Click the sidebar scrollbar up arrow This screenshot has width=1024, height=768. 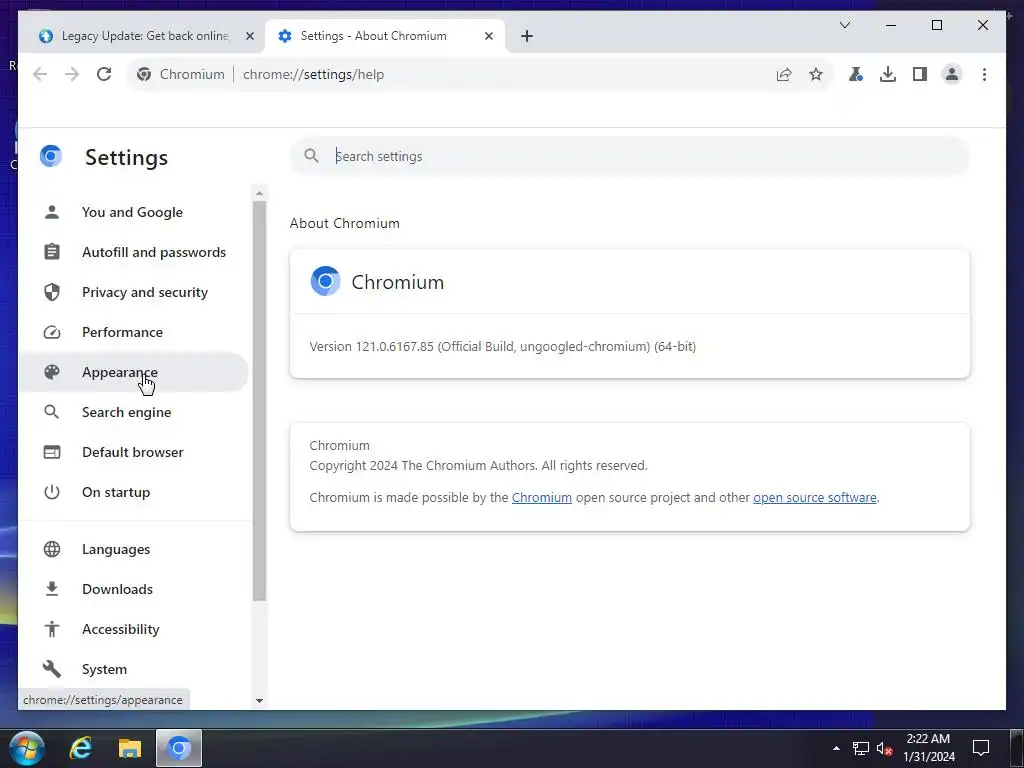(x=259, y=193)
